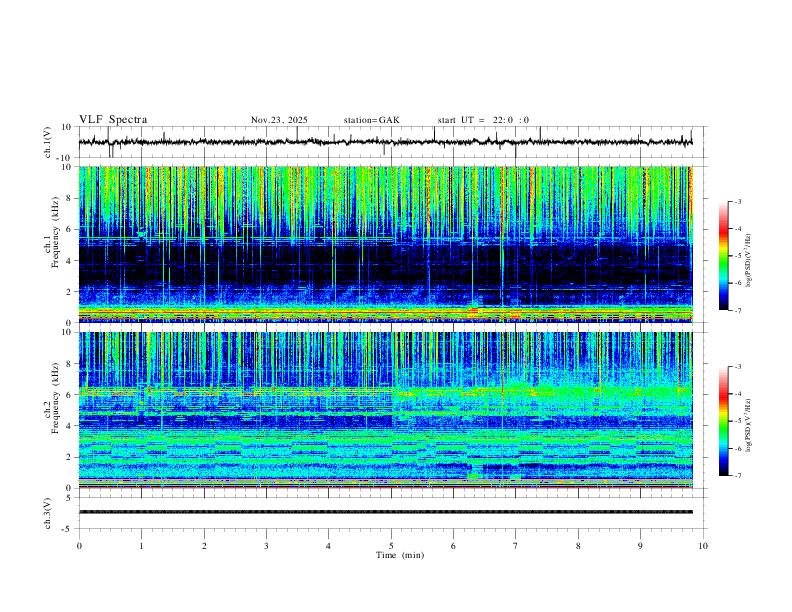
Task: Click the "-3" tick on ch.1 colorbar
Action: point(737,202)
